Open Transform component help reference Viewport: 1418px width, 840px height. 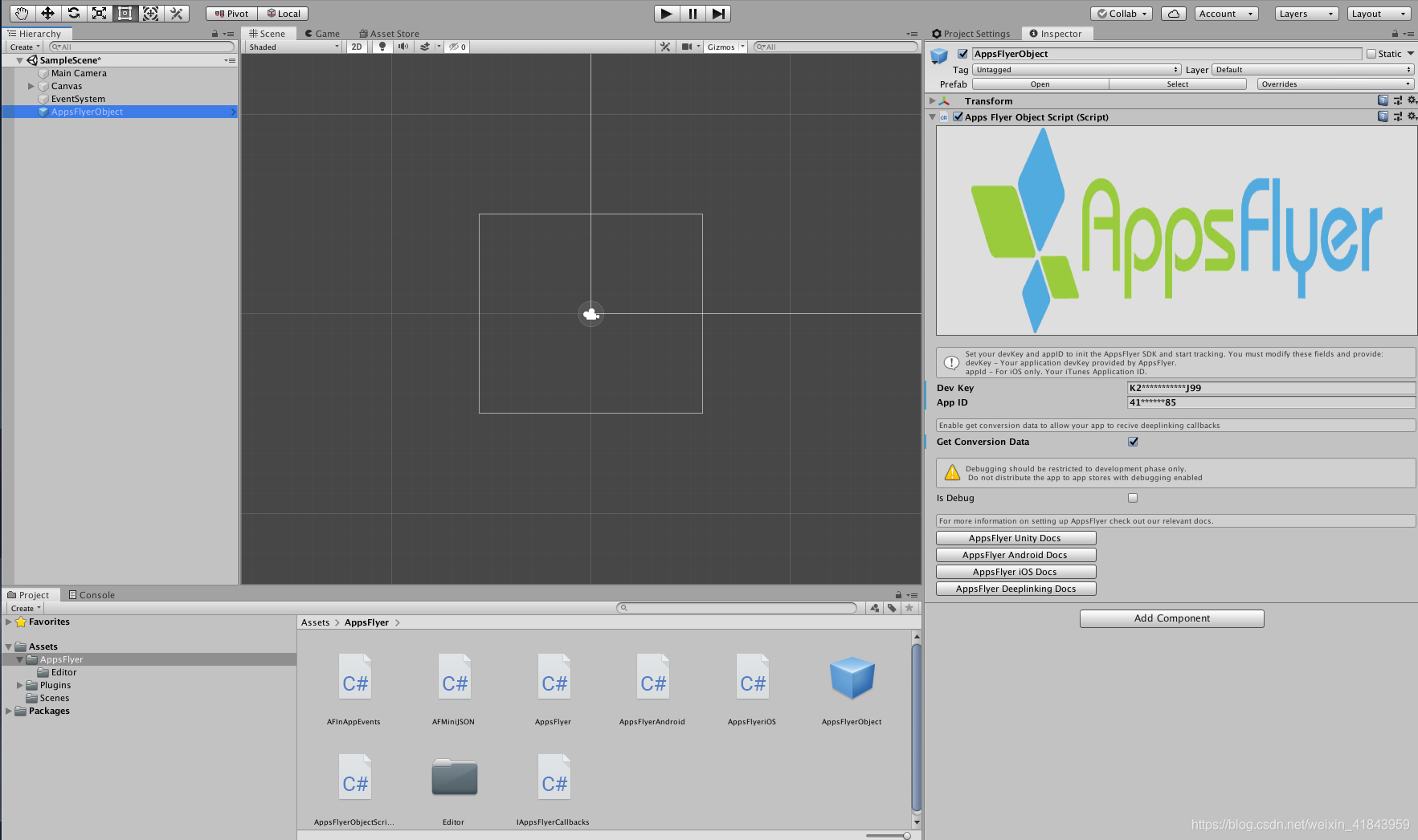1383,100
